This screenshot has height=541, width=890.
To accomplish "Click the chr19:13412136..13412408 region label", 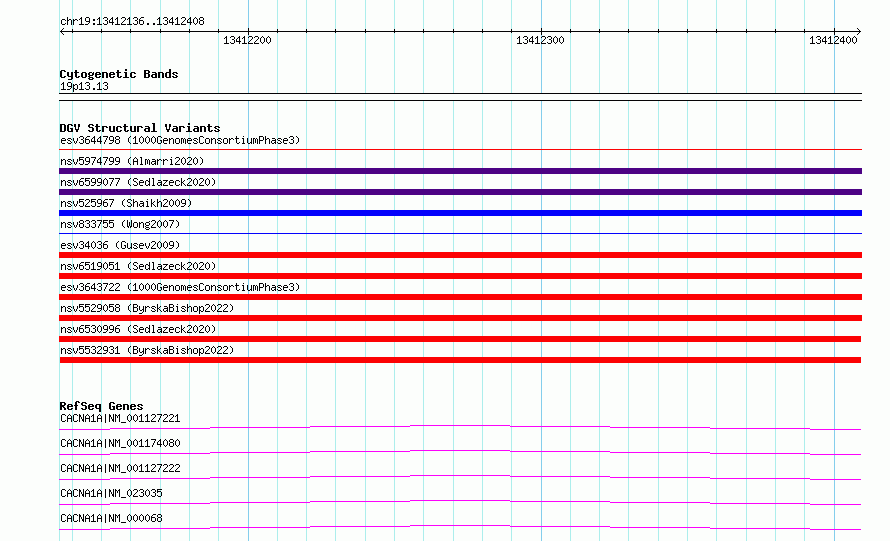I will click(132, 22).
